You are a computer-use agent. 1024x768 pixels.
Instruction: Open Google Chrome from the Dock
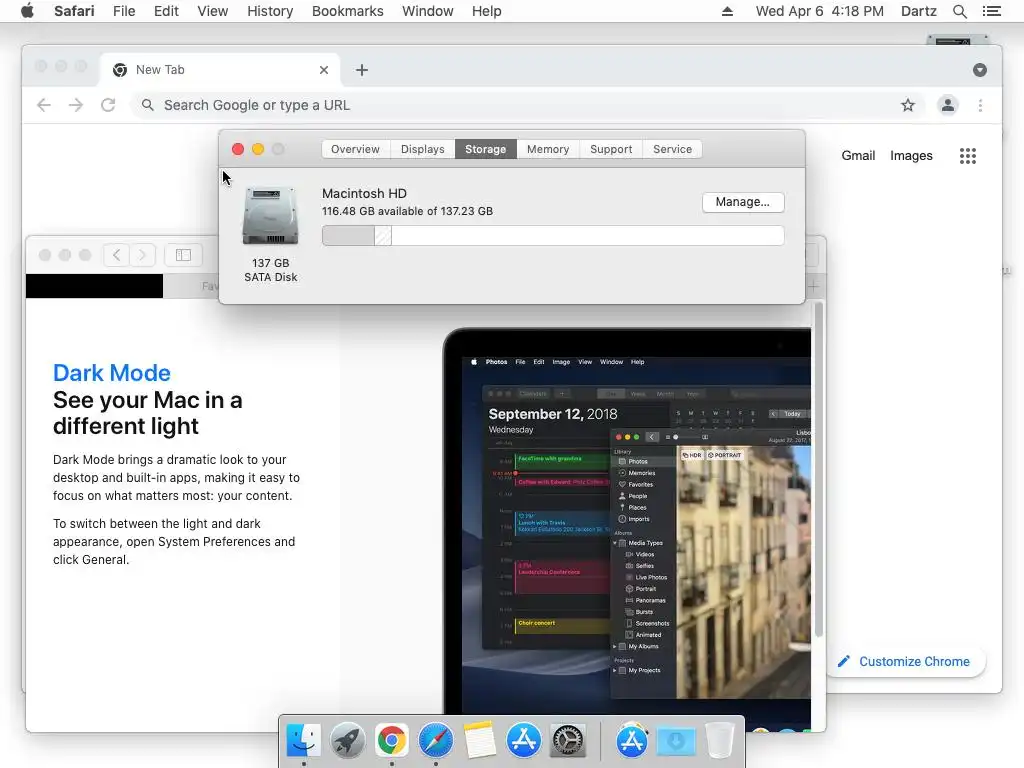[x=391, y=740]
